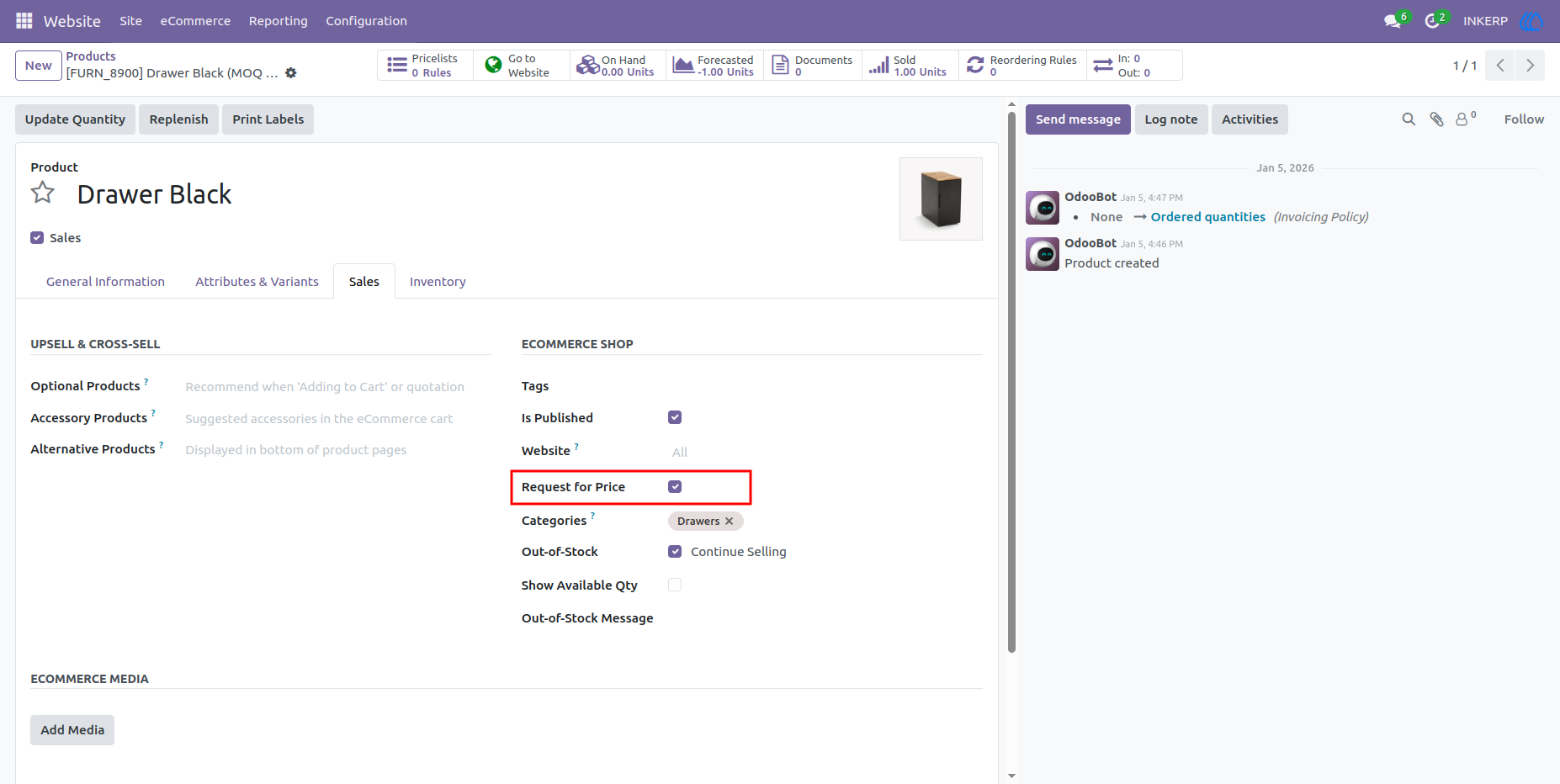Open the Website selection field showing All
Viewport: 1560px width, 784px height.
point(825,453)
